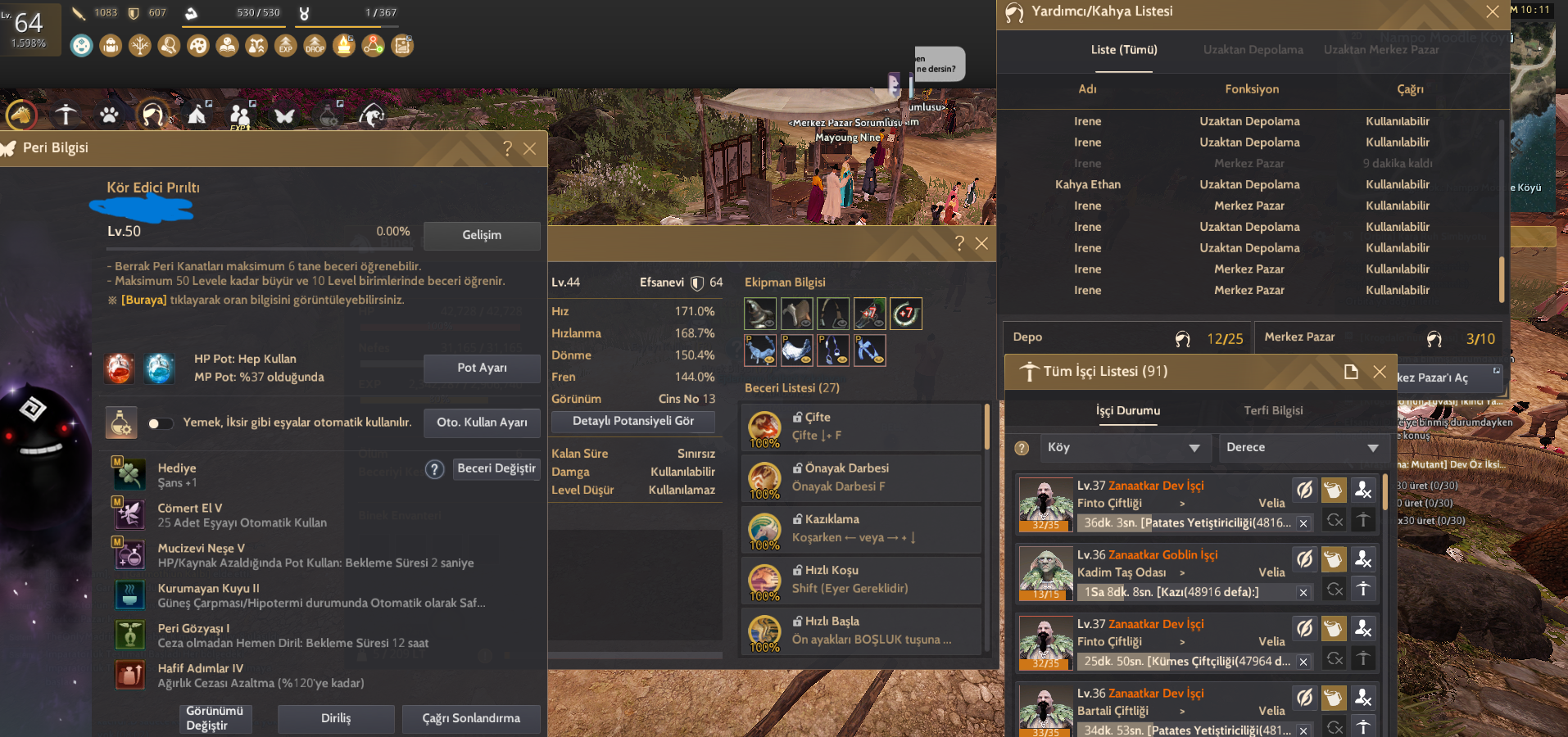This screenshot has width=1568, height=737.
Task: Open the fairy wings menu icon
Action: [284, 115]
